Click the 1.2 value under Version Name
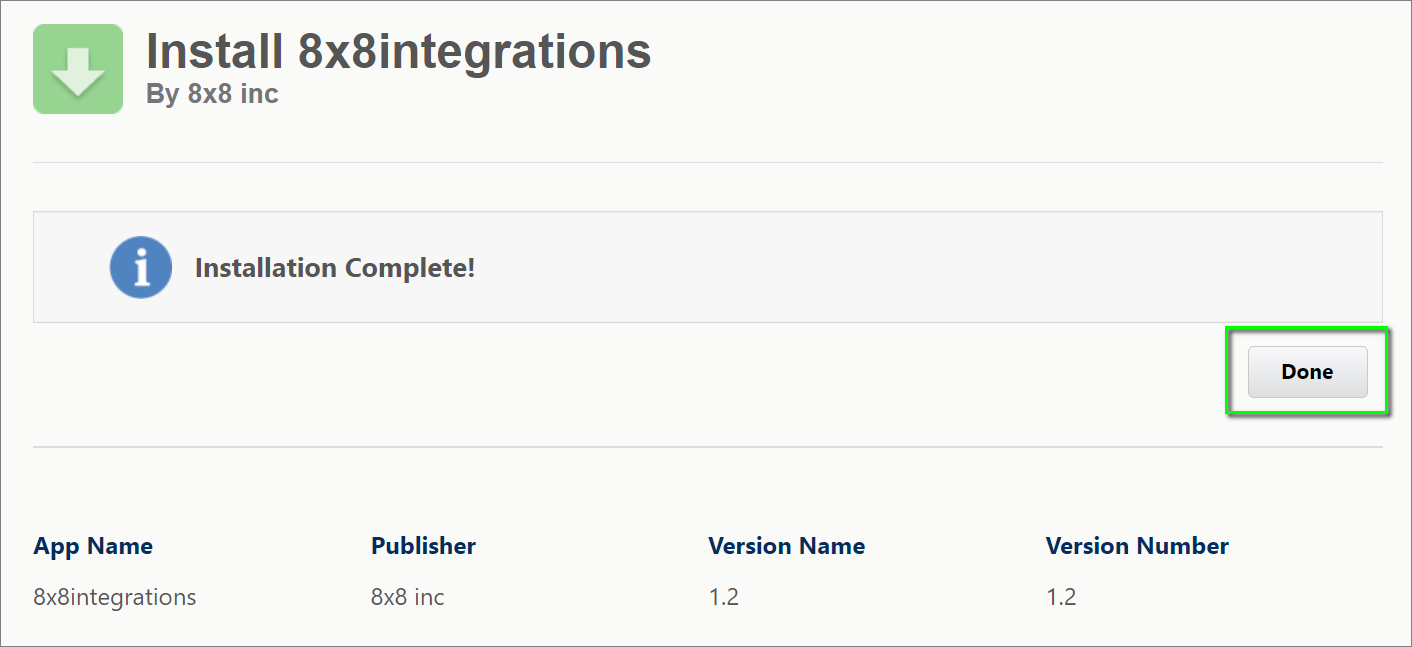The height and width of the screenshot is (647, 1412). pos(723,597)
